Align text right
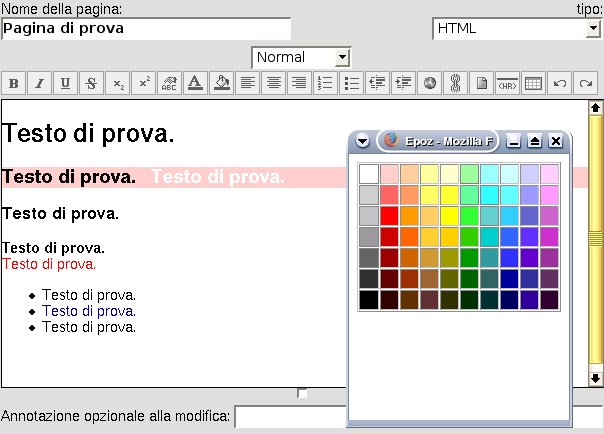Screen dimensions: 604x434 299,83
